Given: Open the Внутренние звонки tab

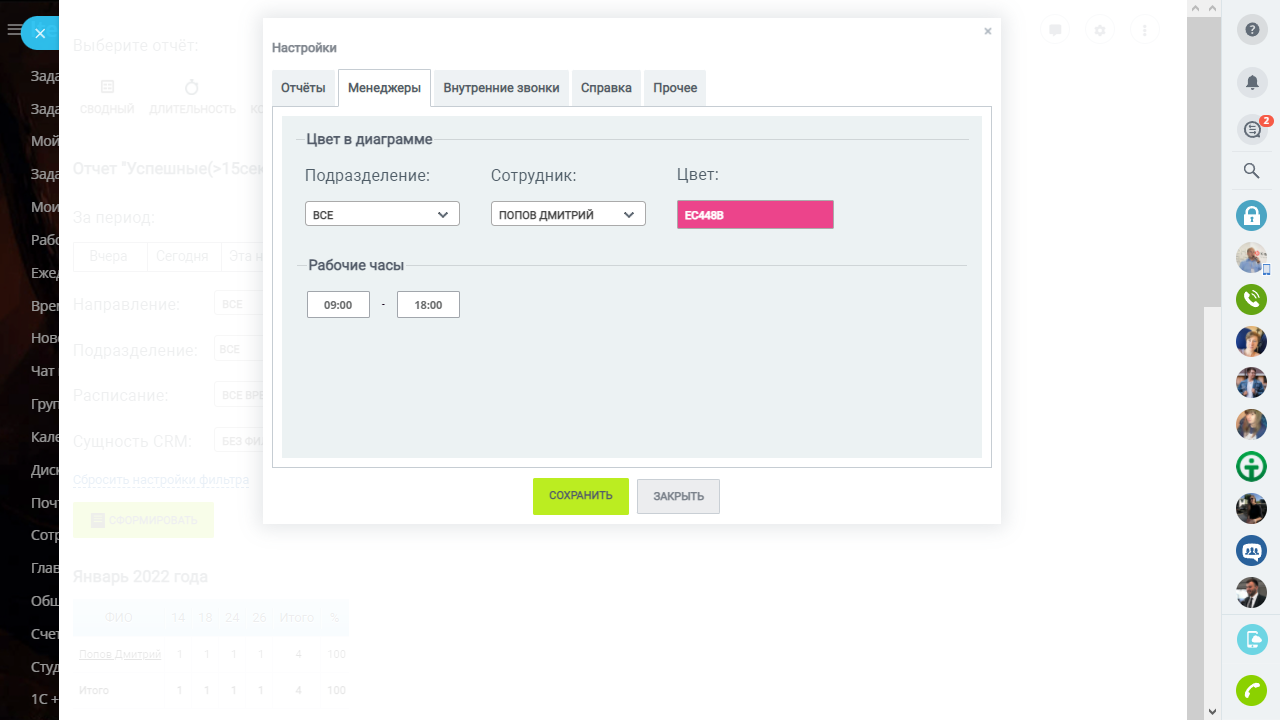Looking at the screenshot, I should click(x=501, y=88).
